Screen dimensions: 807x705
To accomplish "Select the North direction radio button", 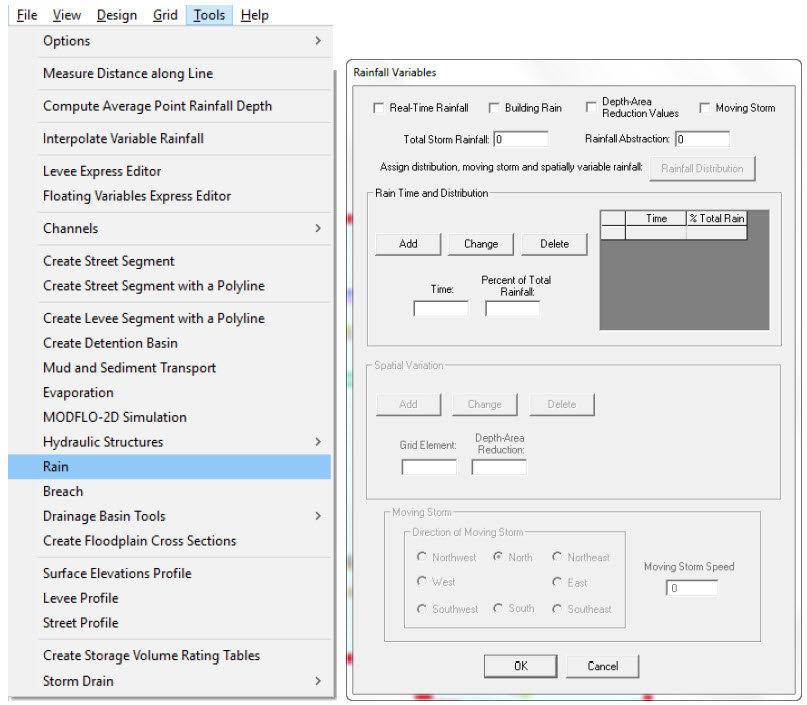I will click(498, 557).
